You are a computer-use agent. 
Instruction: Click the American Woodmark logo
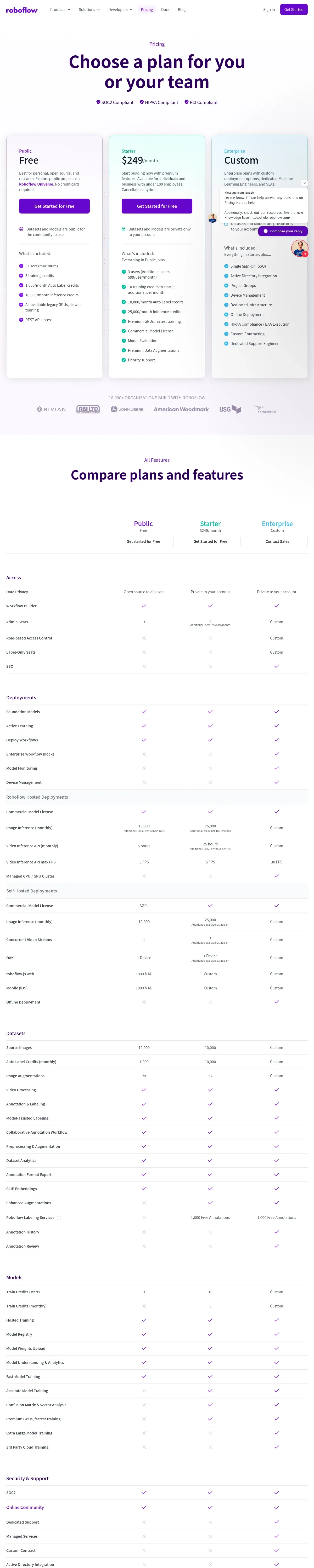[181, 410]
